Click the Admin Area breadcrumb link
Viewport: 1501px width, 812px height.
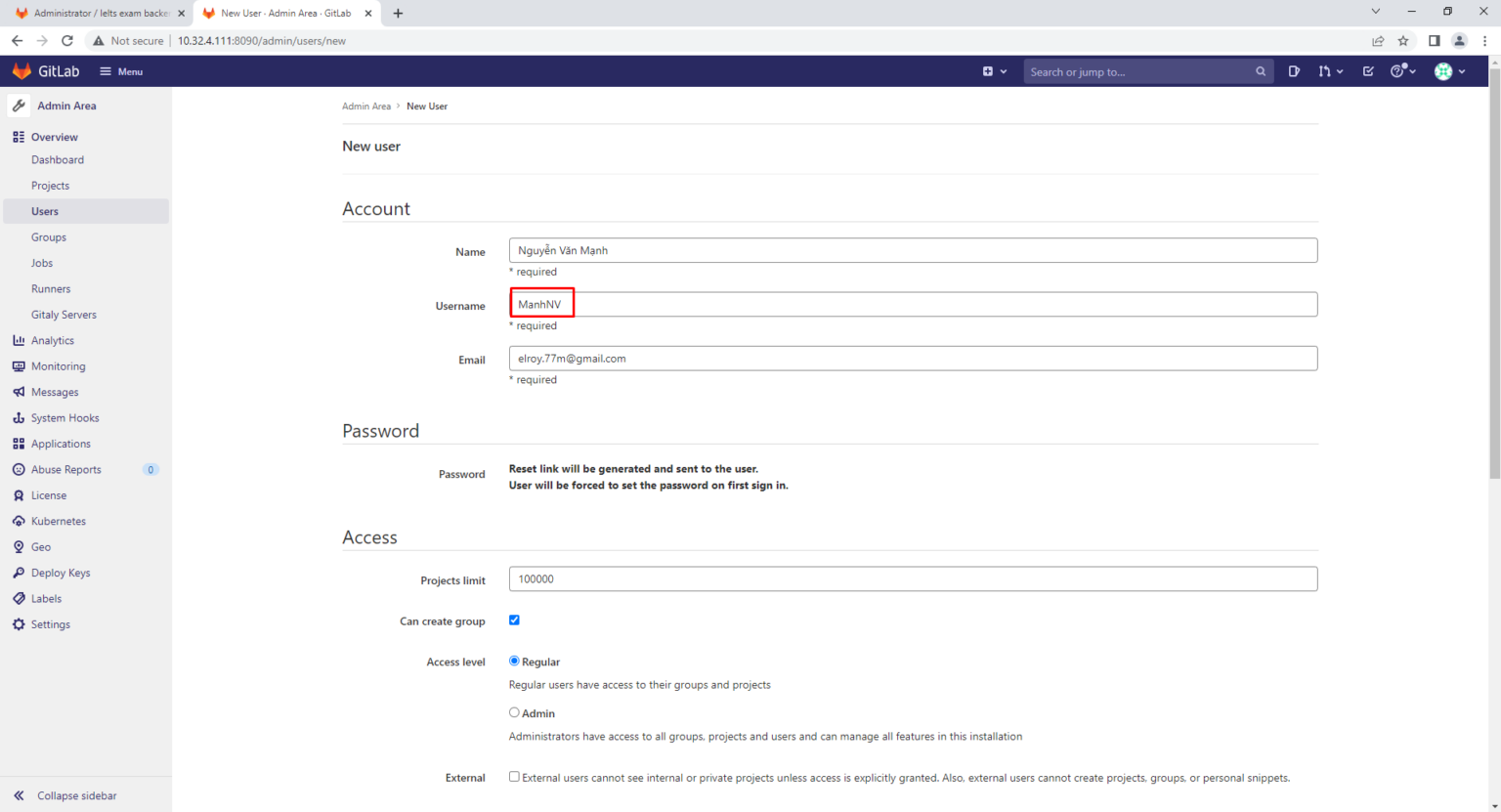(365, 107)
